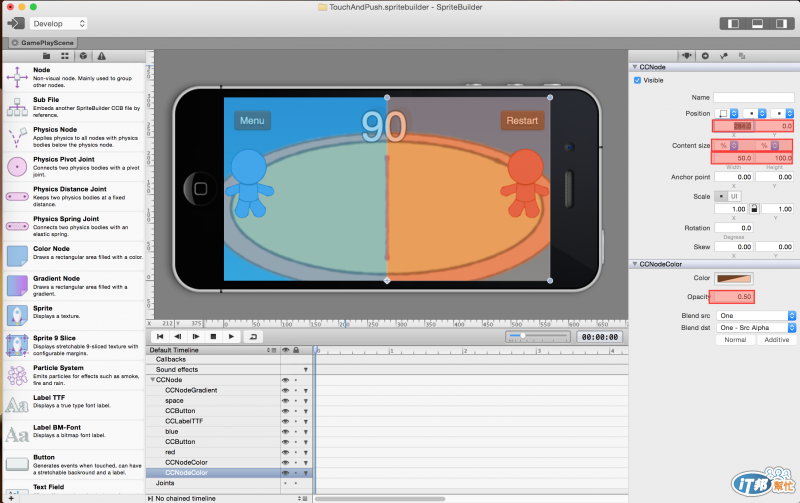Collapse the CCNodeColor properties section
This screenshot has width=800, height=503.
pos(635,264)
